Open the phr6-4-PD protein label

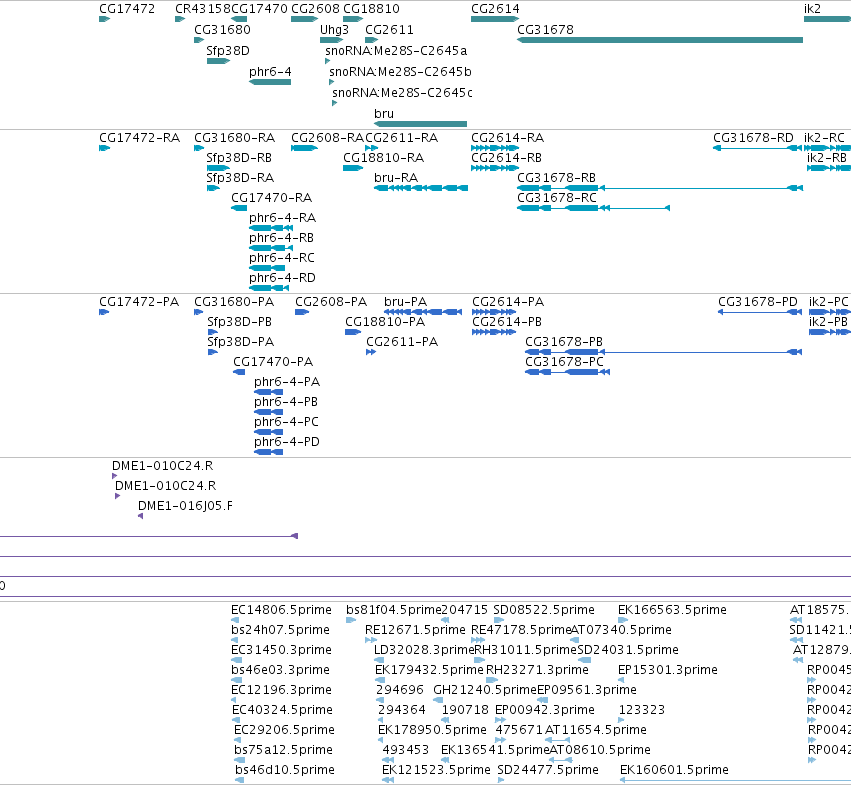click(287, 442)
